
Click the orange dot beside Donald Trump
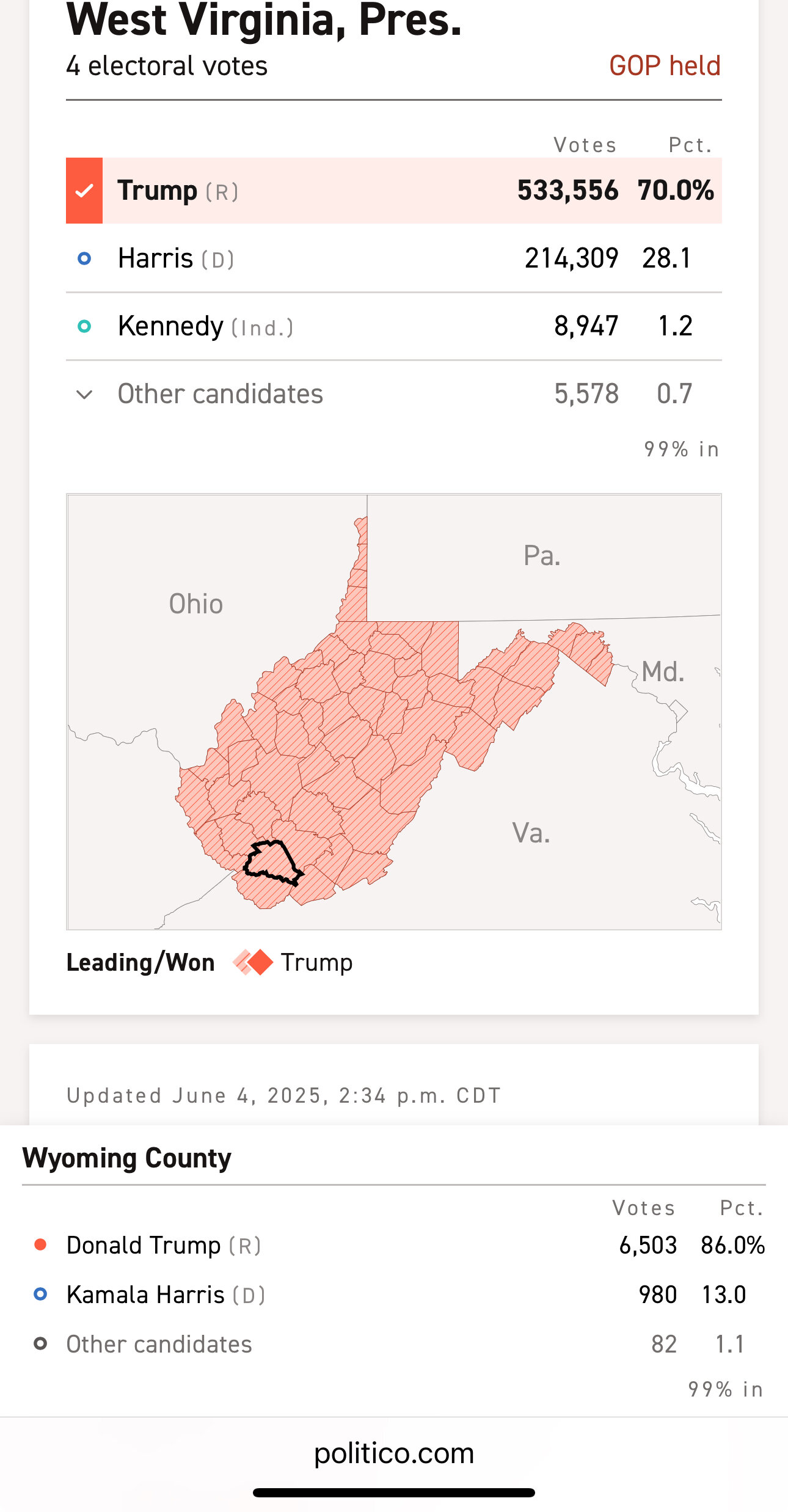pyautogui.click(x=40, y=1244)
